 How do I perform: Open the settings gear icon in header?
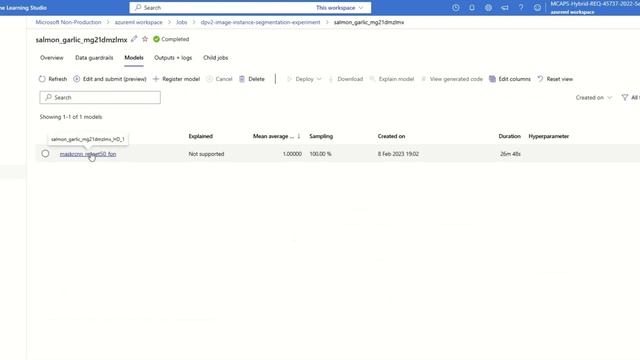coord(488,7)
